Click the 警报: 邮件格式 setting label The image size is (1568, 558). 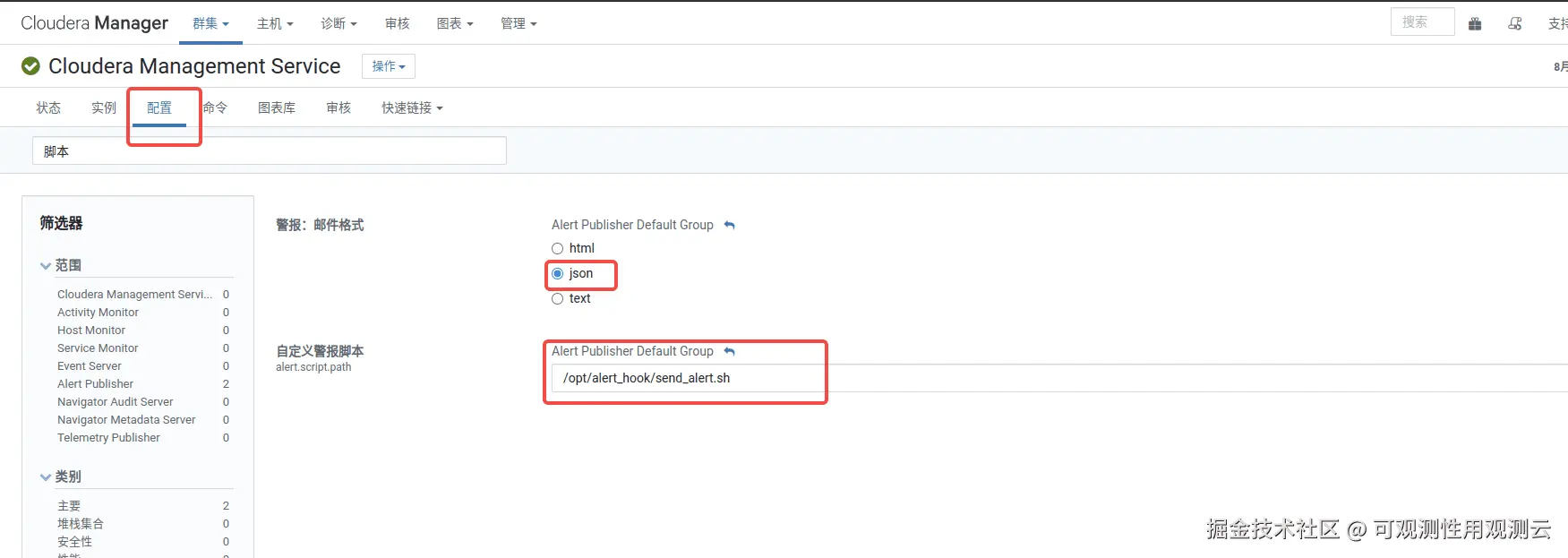point(320,225)
